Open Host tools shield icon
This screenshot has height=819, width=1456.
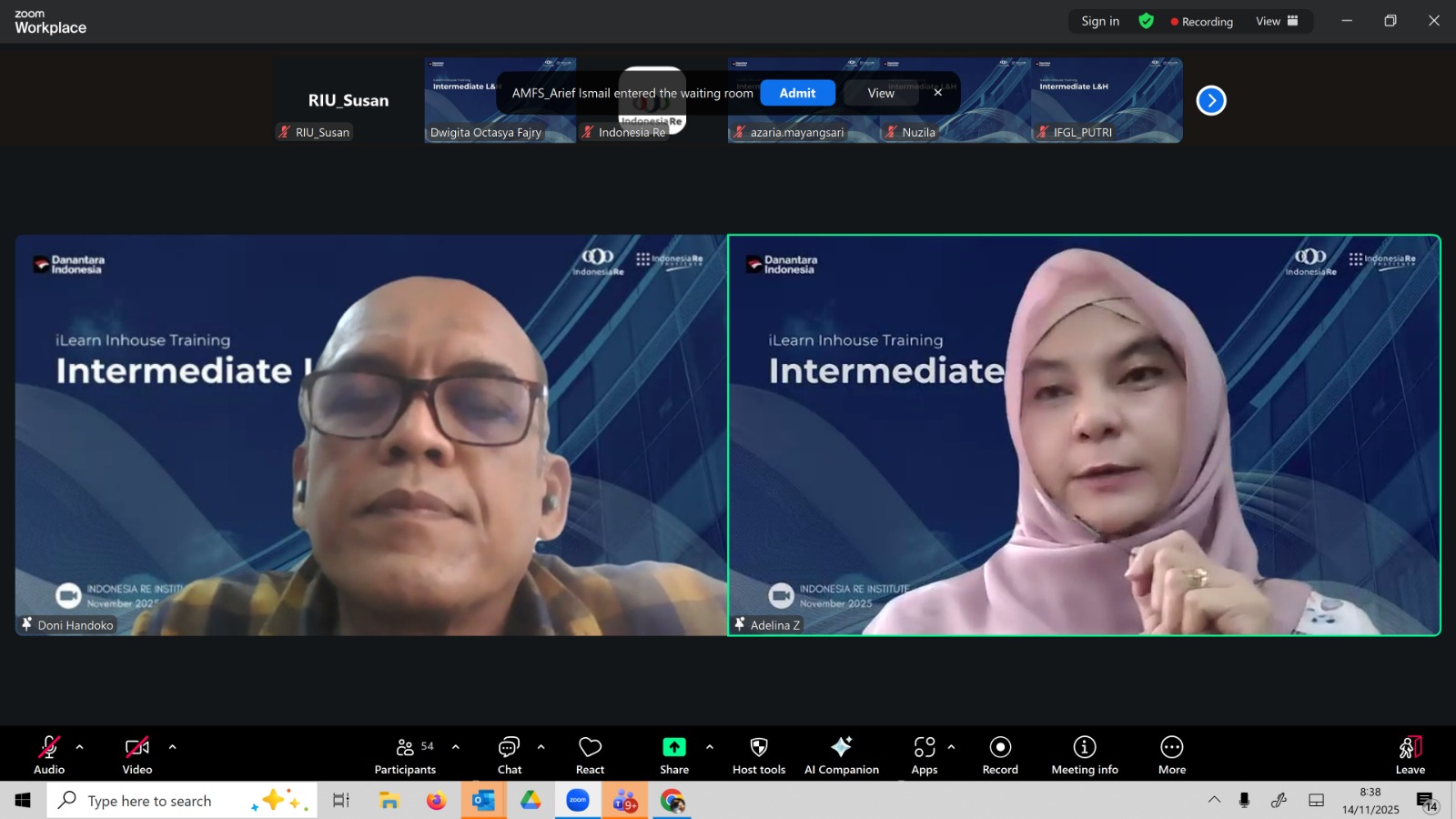point(758,748)
